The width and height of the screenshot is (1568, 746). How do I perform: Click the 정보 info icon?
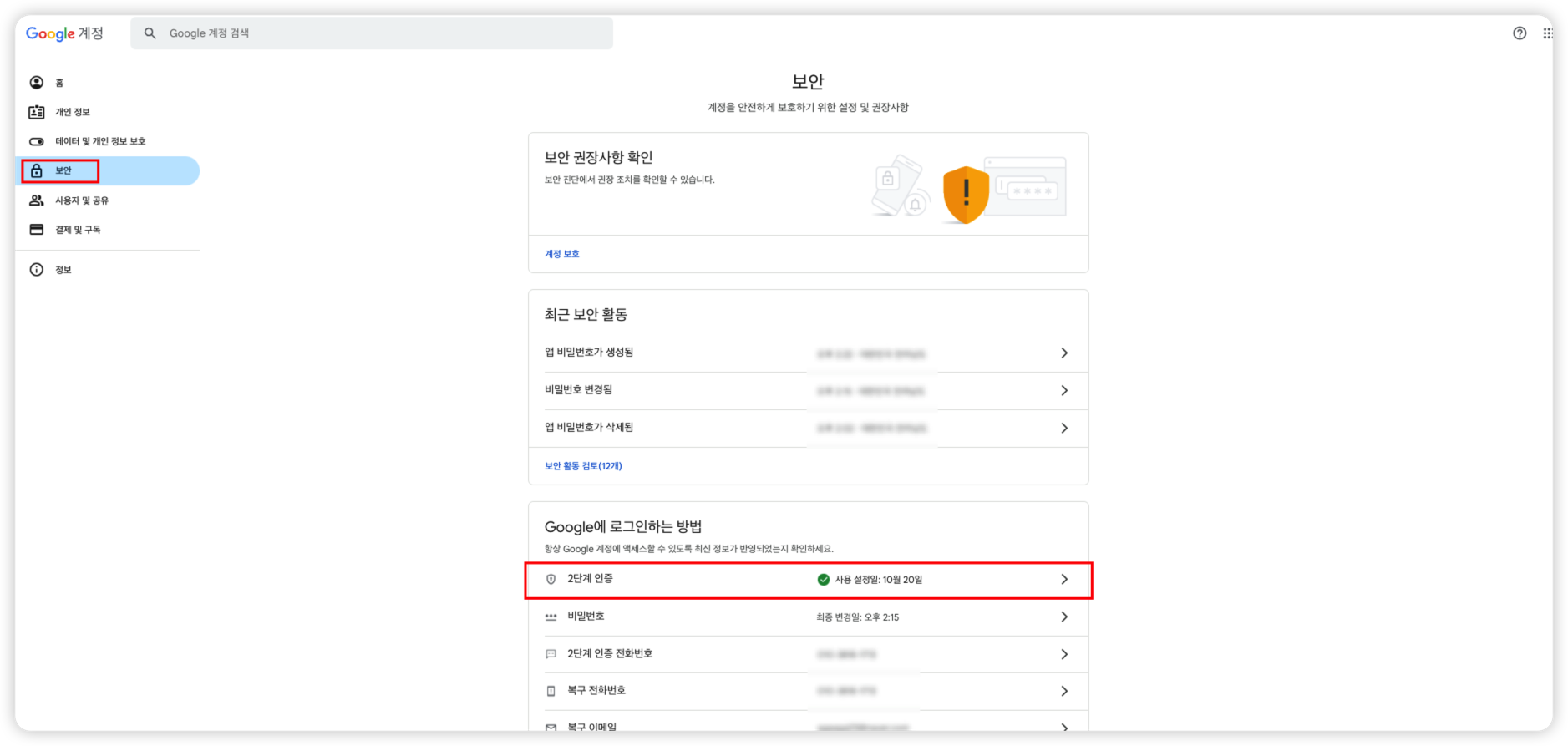(37, 270)
